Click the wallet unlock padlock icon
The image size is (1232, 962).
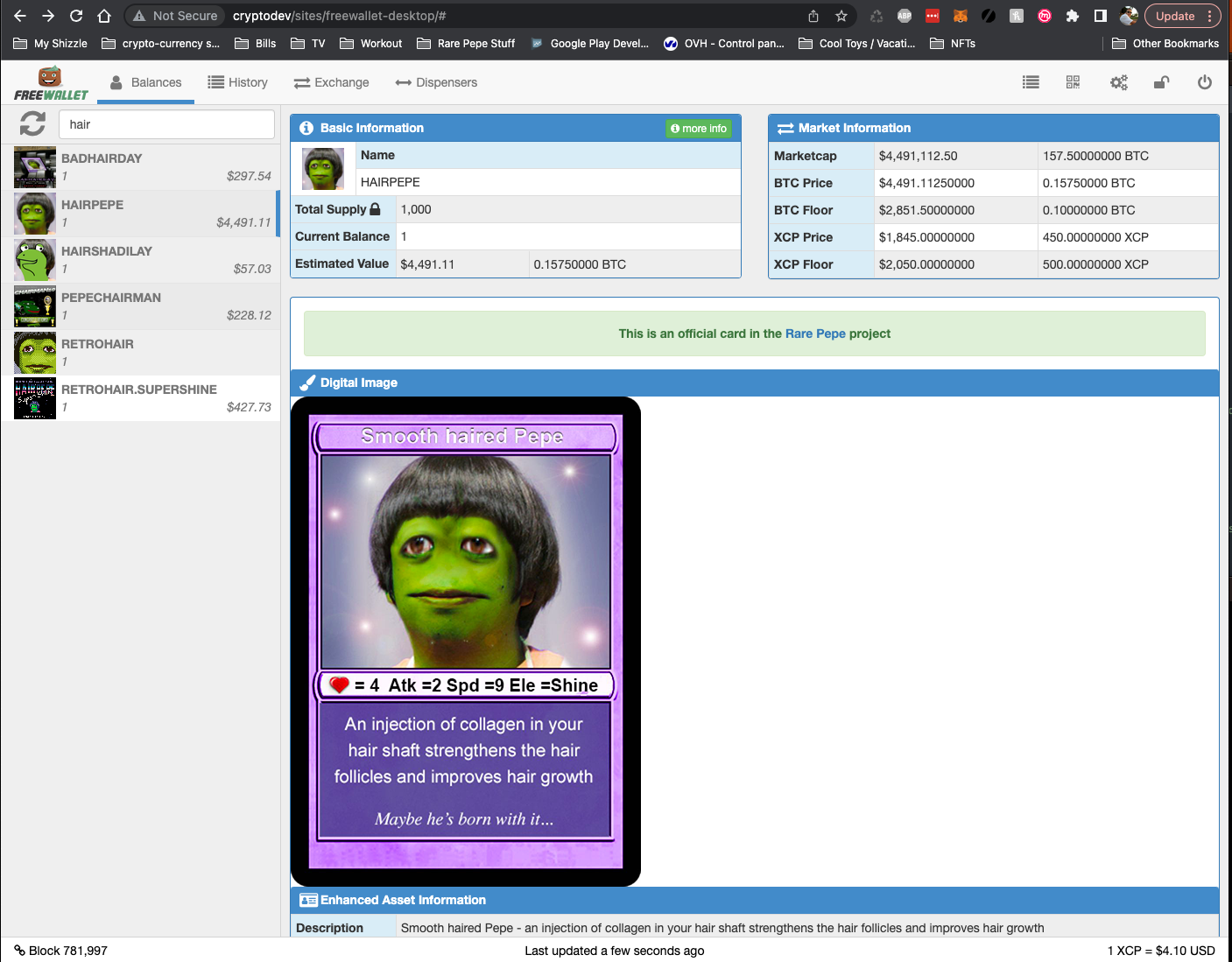coord(1161,82)
